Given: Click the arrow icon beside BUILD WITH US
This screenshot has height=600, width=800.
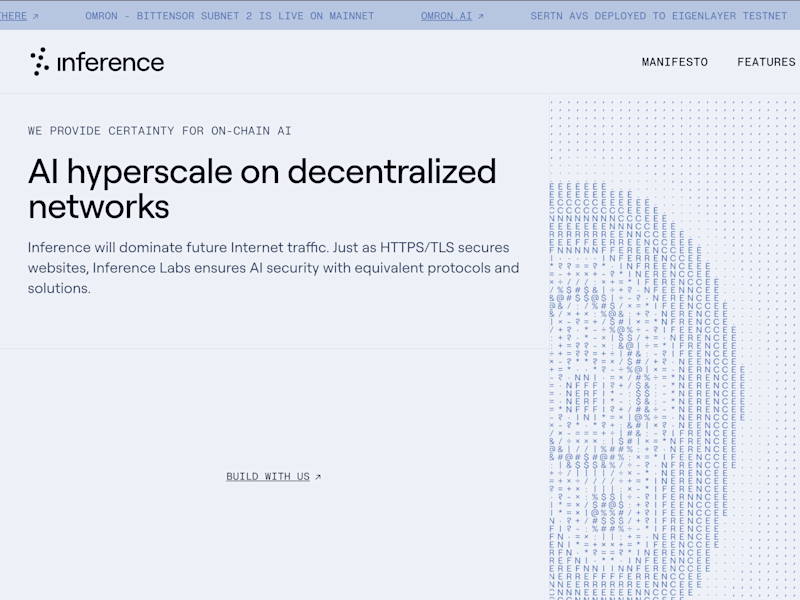Looking at the screenshot, I should tap(318, 477).
